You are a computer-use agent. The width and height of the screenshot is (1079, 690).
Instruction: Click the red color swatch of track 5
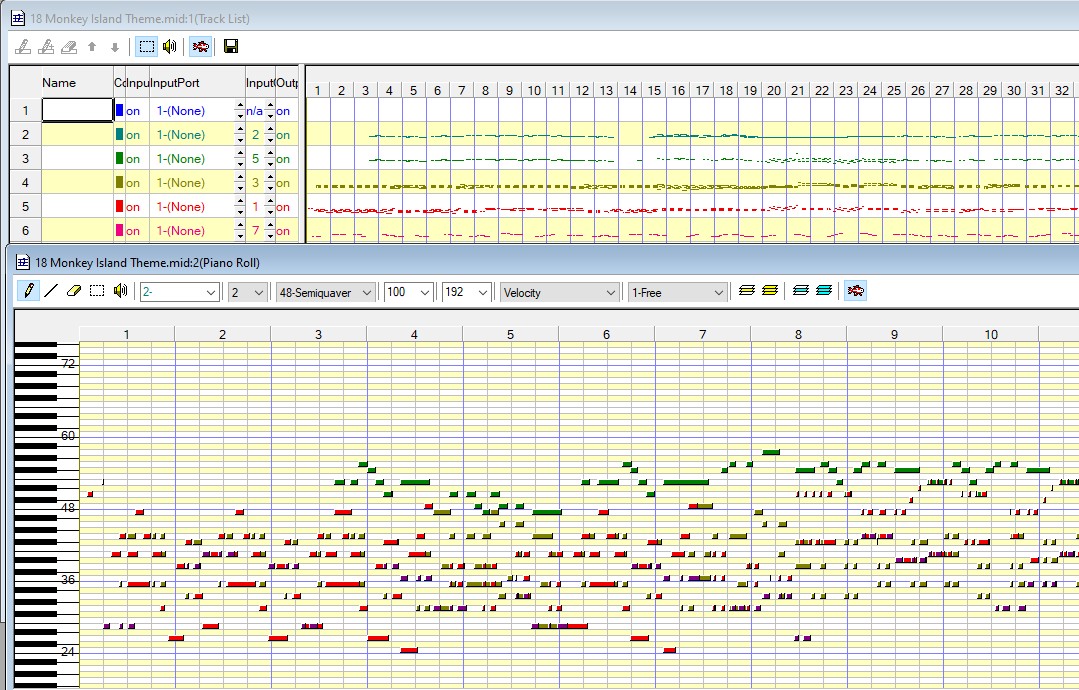pos(120,206)
